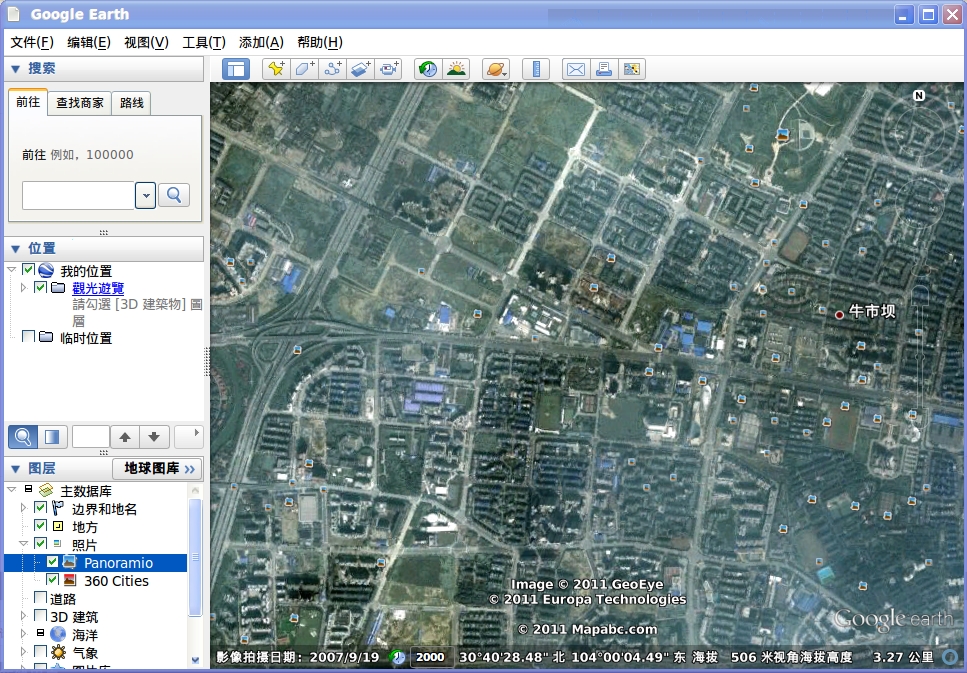Viewport: 967px width, 673px height.
Task: Open the 牛市坝 place marker
Action: click(x=839, y=315)
